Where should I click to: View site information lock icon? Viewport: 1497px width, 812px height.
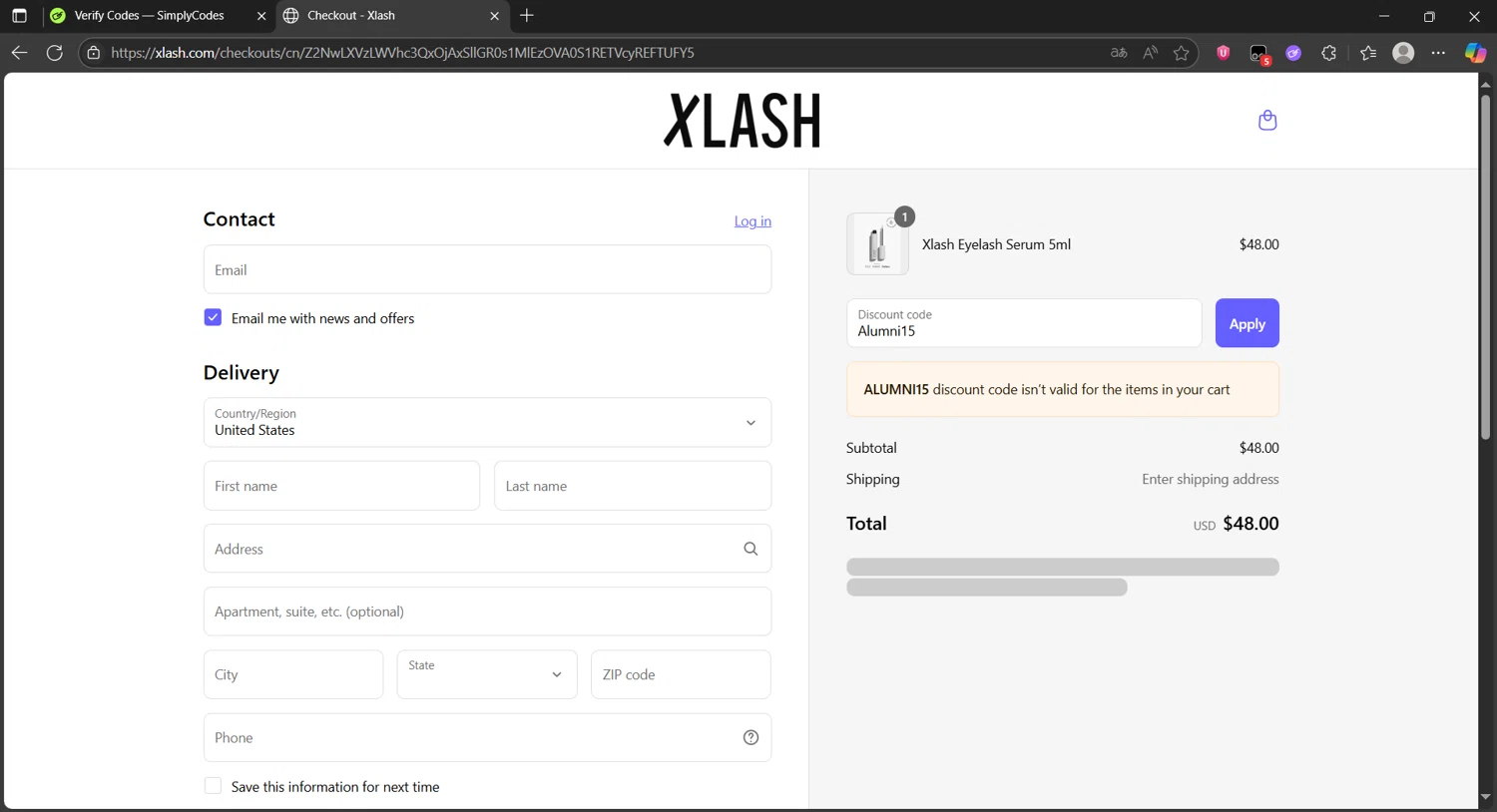point(94,53)
